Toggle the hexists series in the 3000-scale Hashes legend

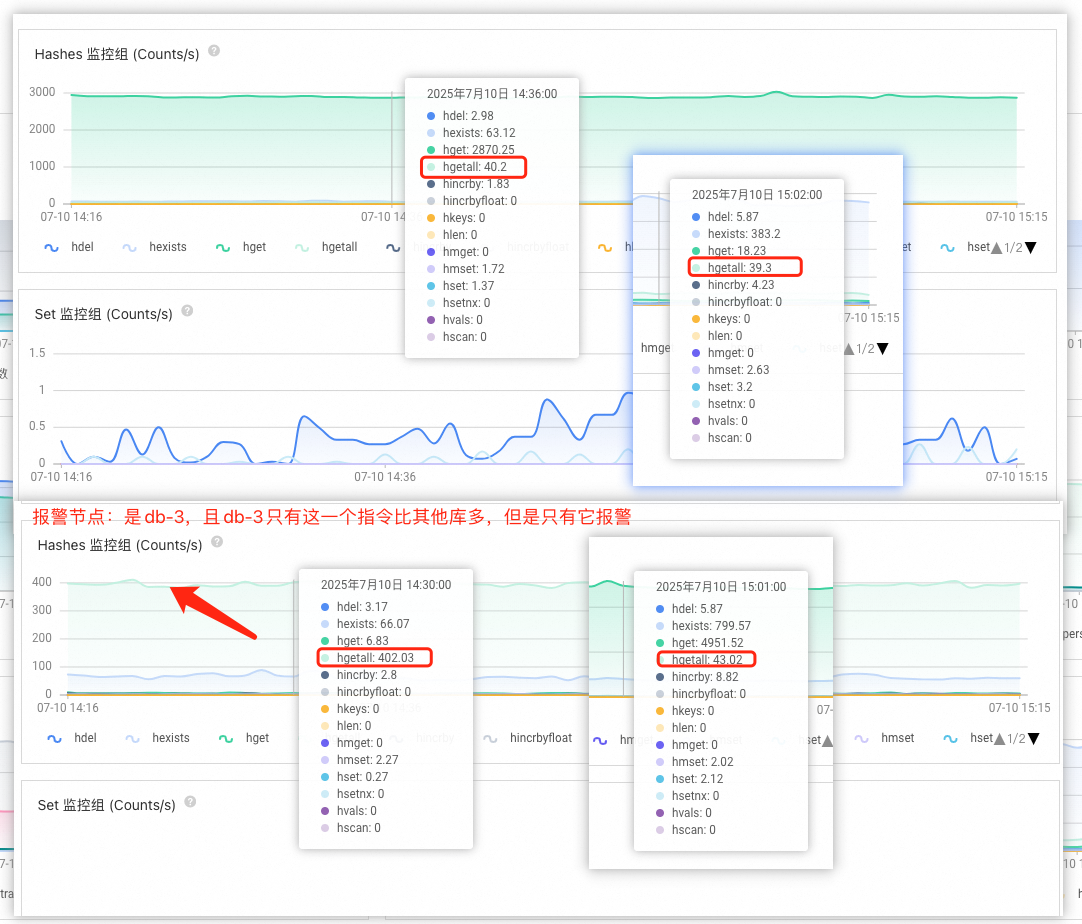point(154,247)
